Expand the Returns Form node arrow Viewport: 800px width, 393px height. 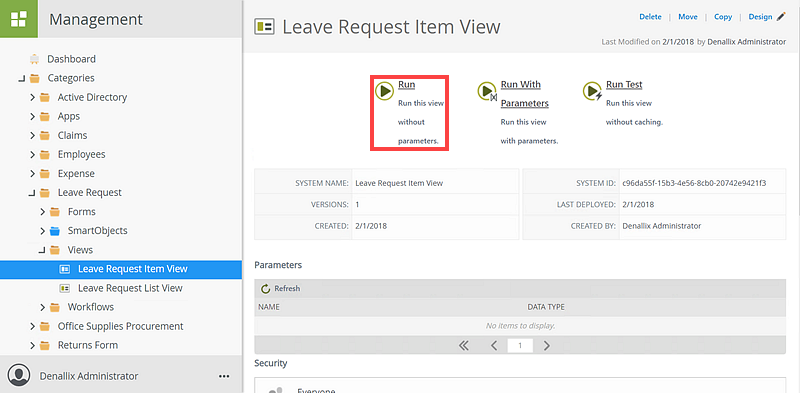pyautogui.click(x=32, y=345)
